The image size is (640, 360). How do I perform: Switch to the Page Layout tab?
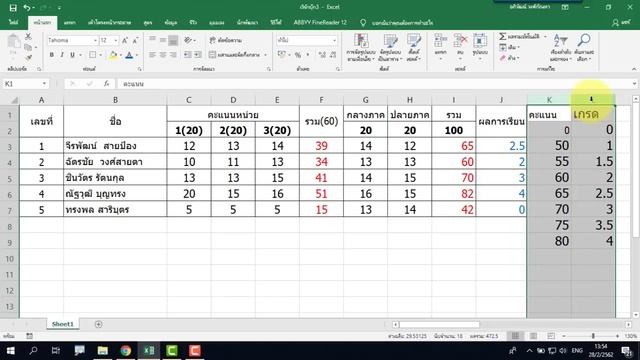point(109,23)
